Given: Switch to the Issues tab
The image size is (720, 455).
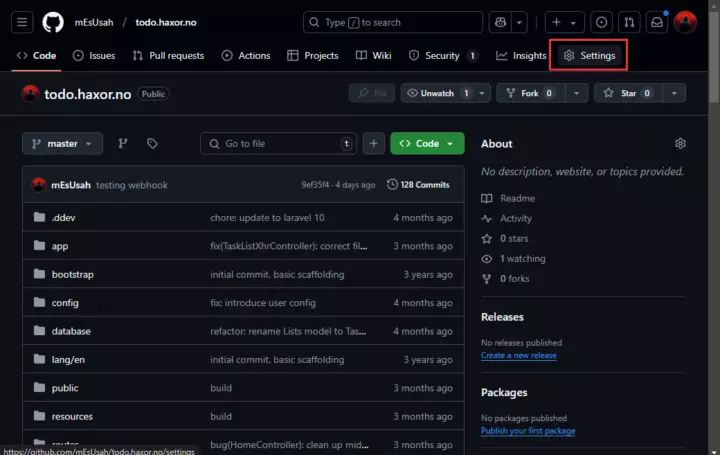Looking at the screenshot, I should click(94, 56).
